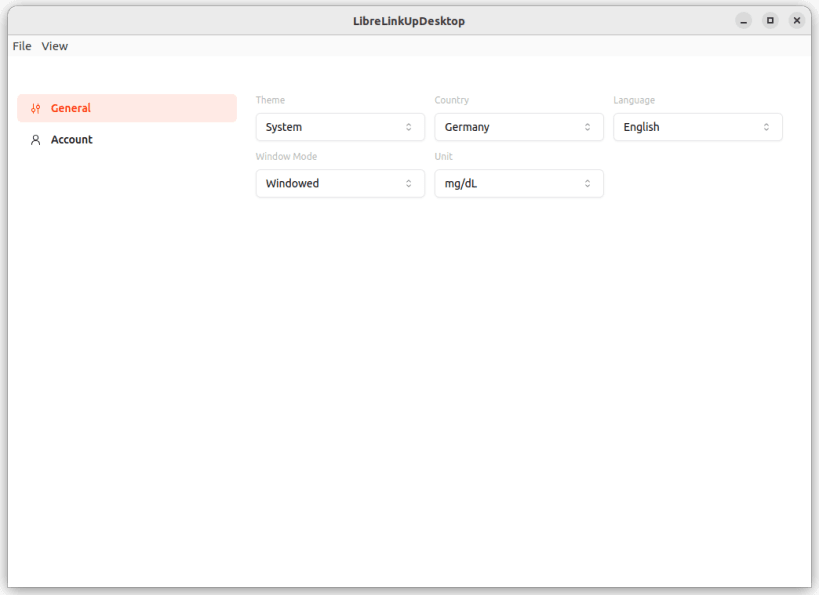Open the Account settings section
This screenshot has width=819, height=595.
point(127,139)
